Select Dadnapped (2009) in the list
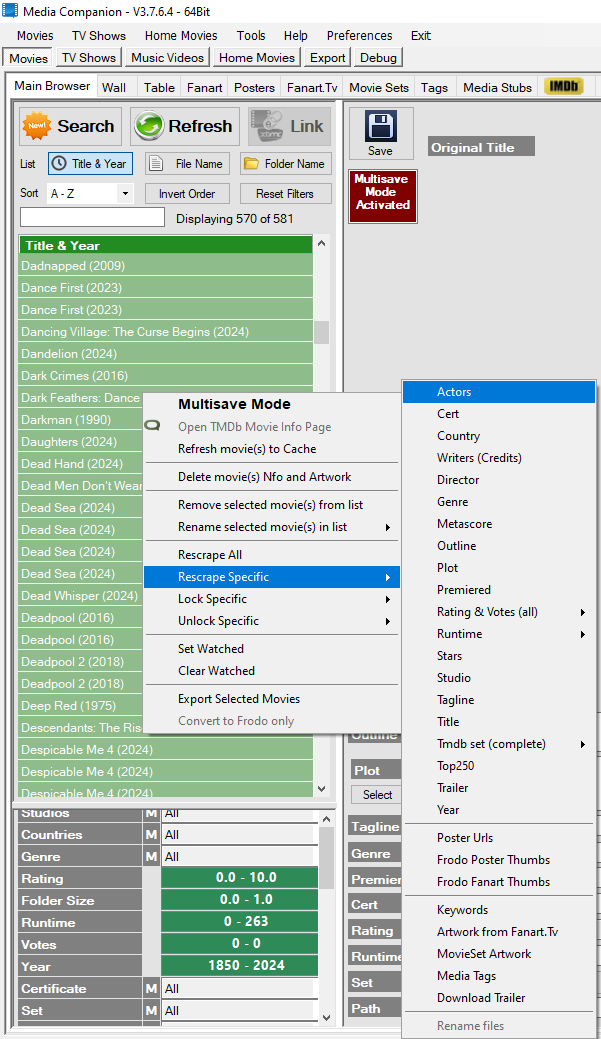601x1039 pixels. pyautogui.click(x=166, y=266)
